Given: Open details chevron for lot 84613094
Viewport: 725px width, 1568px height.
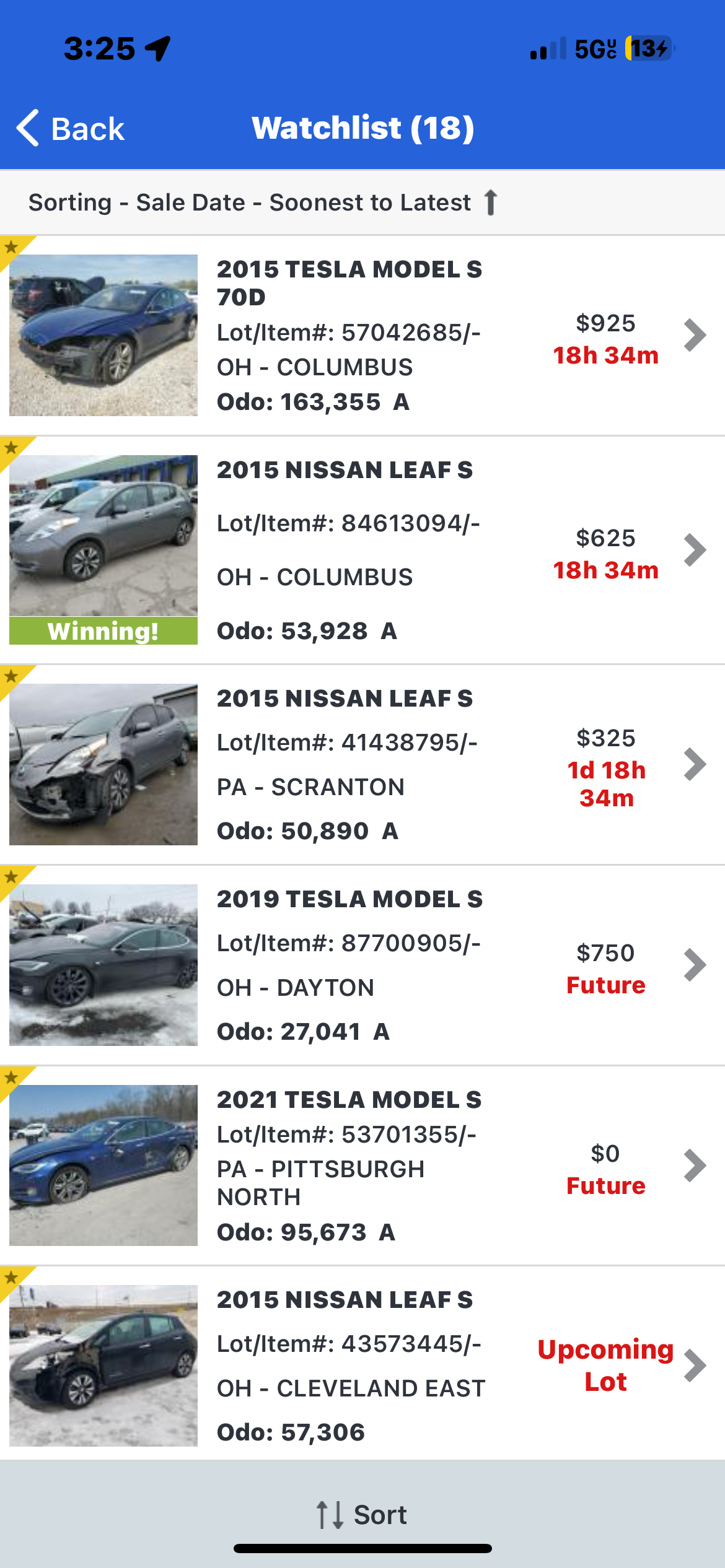Looking at the screenshot, I should pos(695,550).
